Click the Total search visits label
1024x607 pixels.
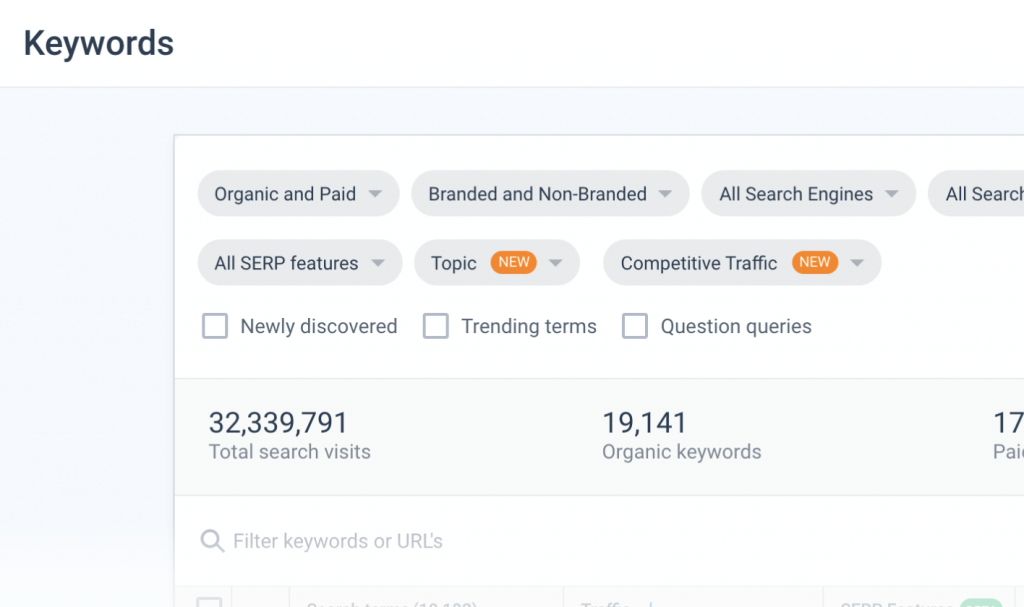pos(289,452)
